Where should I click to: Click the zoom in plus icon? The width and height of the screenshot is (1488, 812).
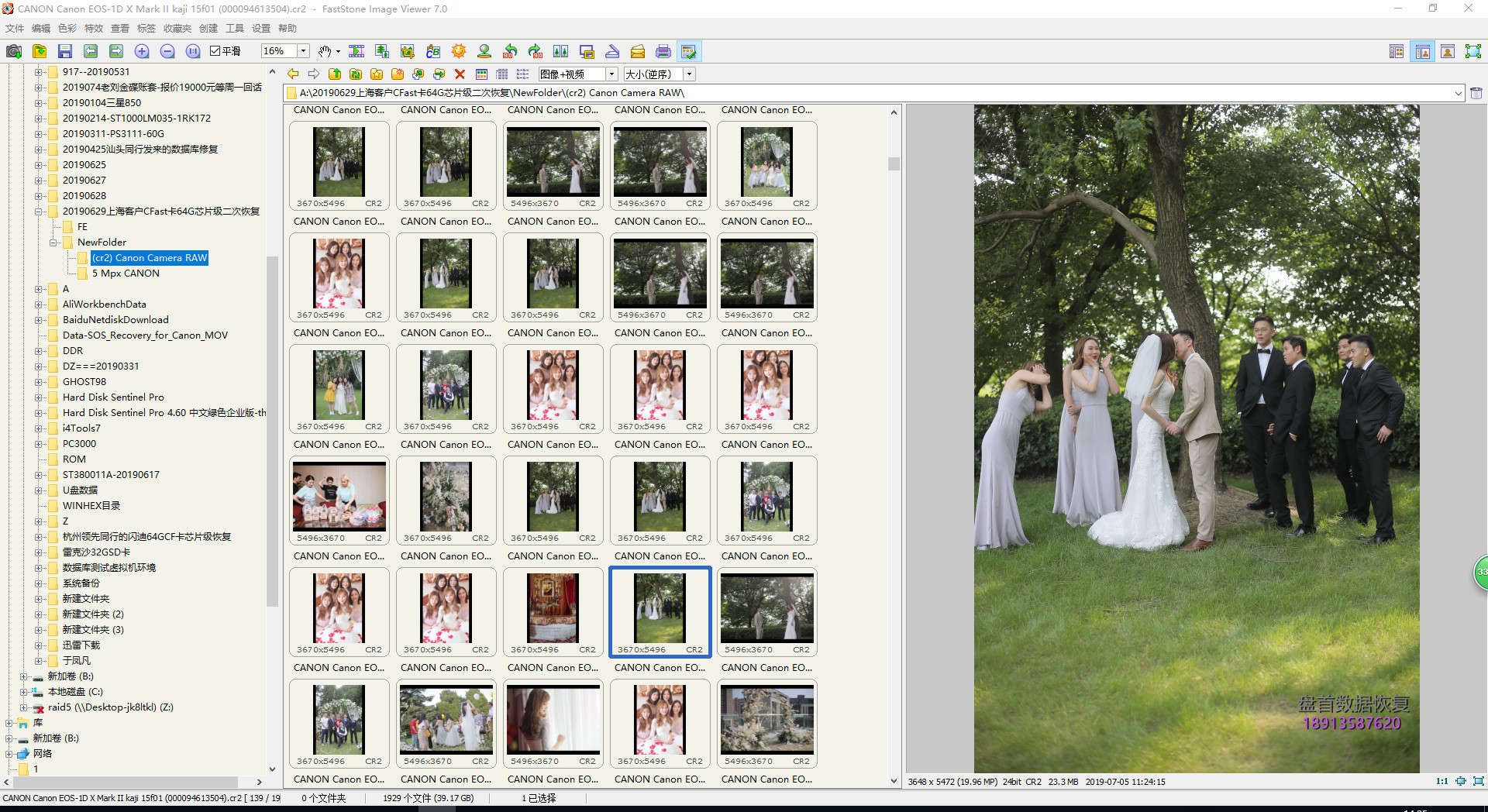pos(142,51)
